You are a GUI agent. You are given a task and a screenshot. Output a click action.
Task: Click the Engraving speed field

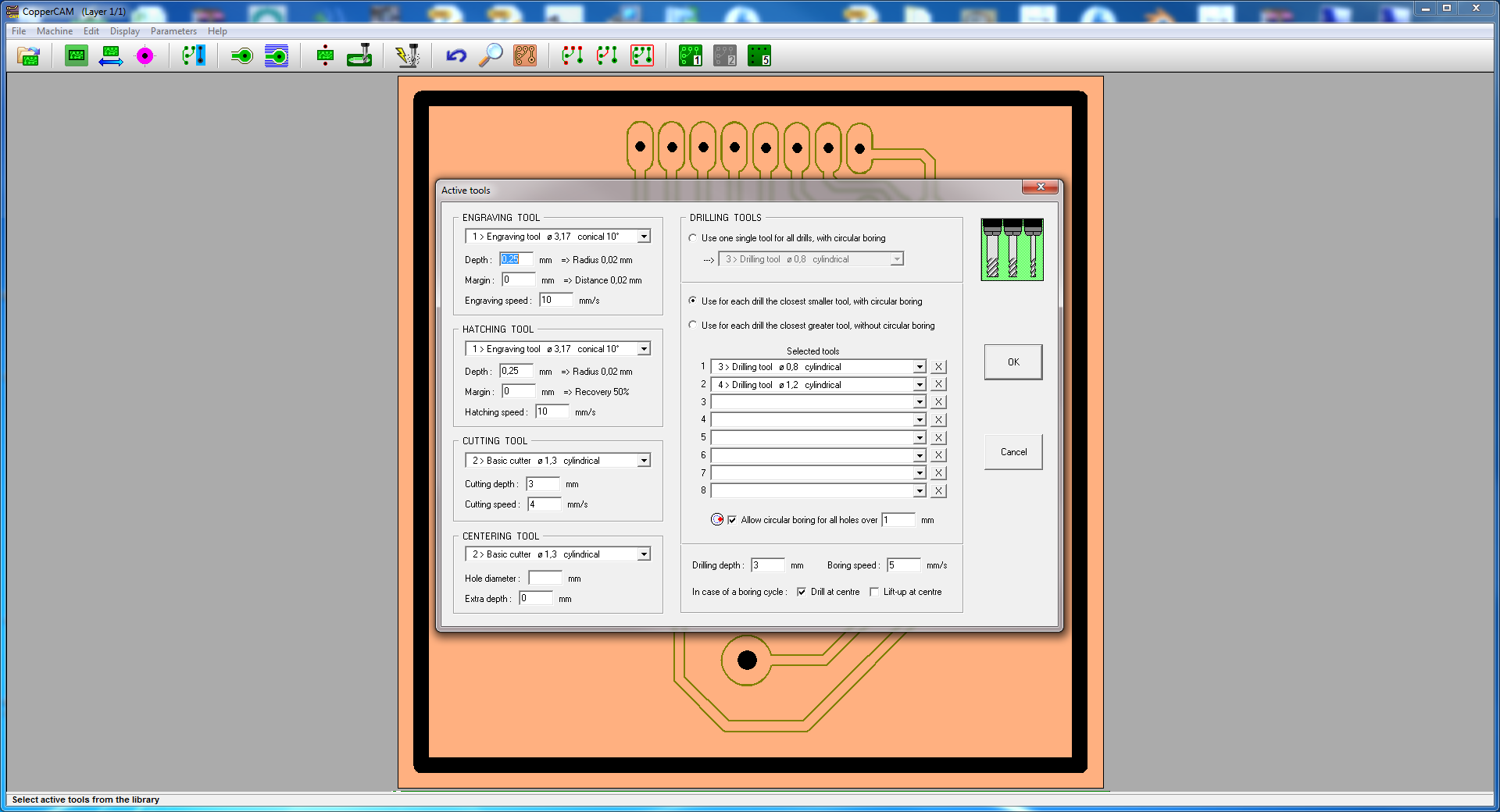[x=555, y=300]
